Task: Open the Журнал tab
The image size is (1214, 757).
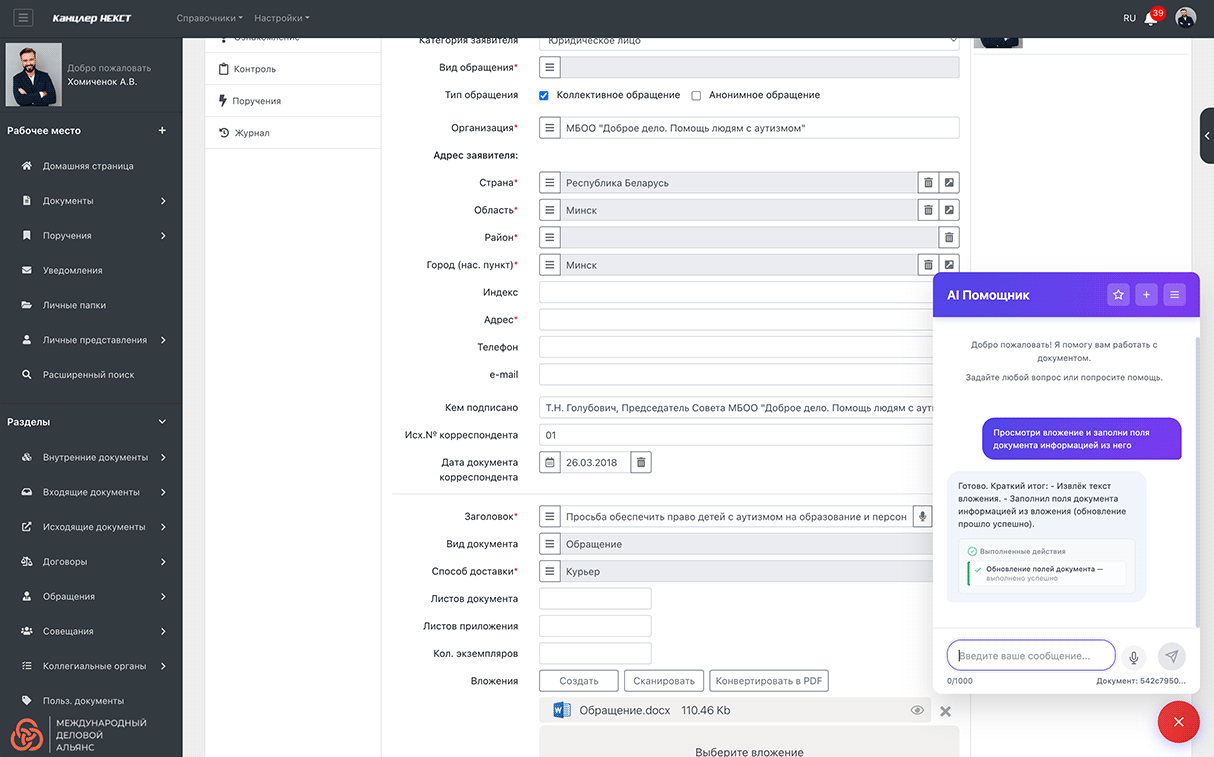Action: [251, 133]
